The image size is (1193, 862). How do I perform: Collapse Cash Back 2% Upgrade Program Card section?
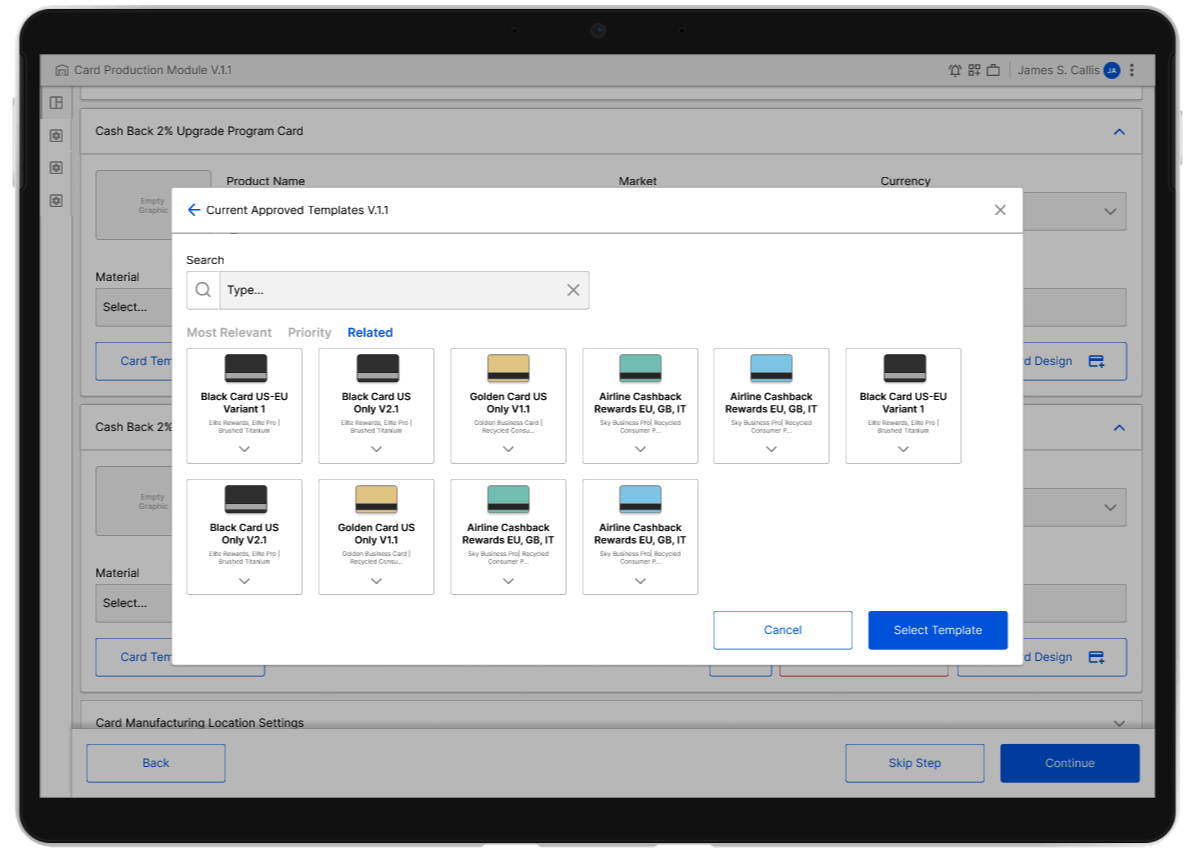1119,132
